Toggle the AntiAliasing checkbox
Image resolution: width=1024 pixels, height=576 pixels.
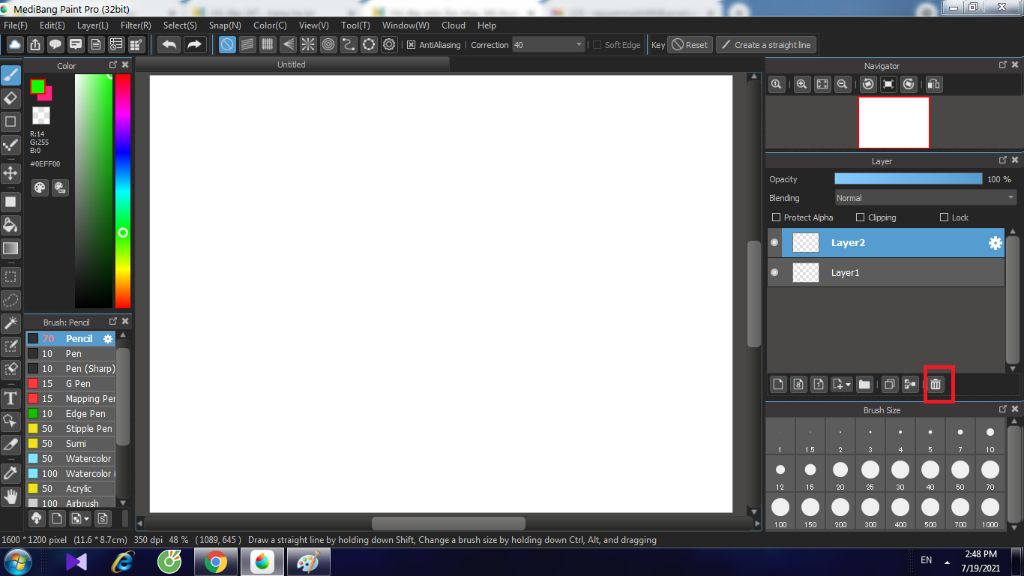coord(411,44)
